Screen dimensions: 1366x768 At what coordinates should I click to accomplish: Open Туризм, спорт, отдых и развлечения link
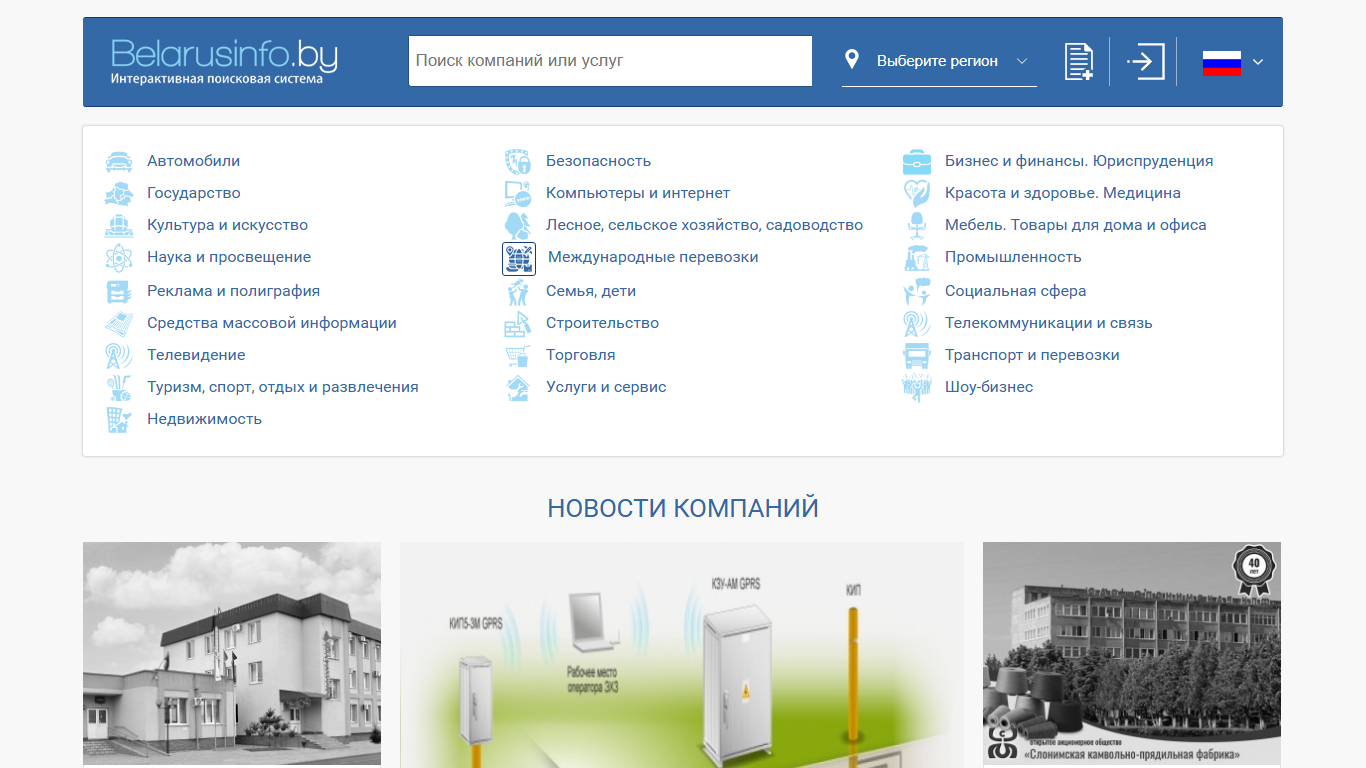pyautogui.click(x=283, y=387)
